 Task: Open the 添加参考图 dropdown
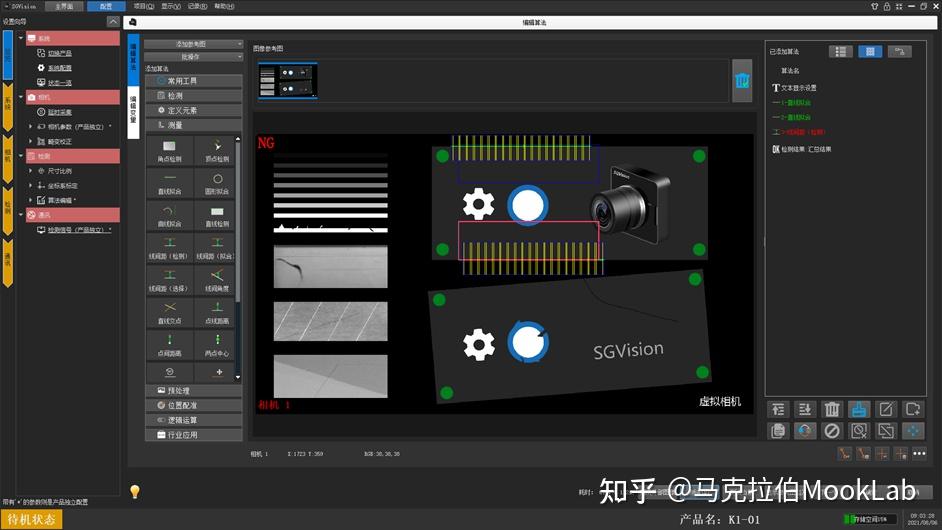193,44
